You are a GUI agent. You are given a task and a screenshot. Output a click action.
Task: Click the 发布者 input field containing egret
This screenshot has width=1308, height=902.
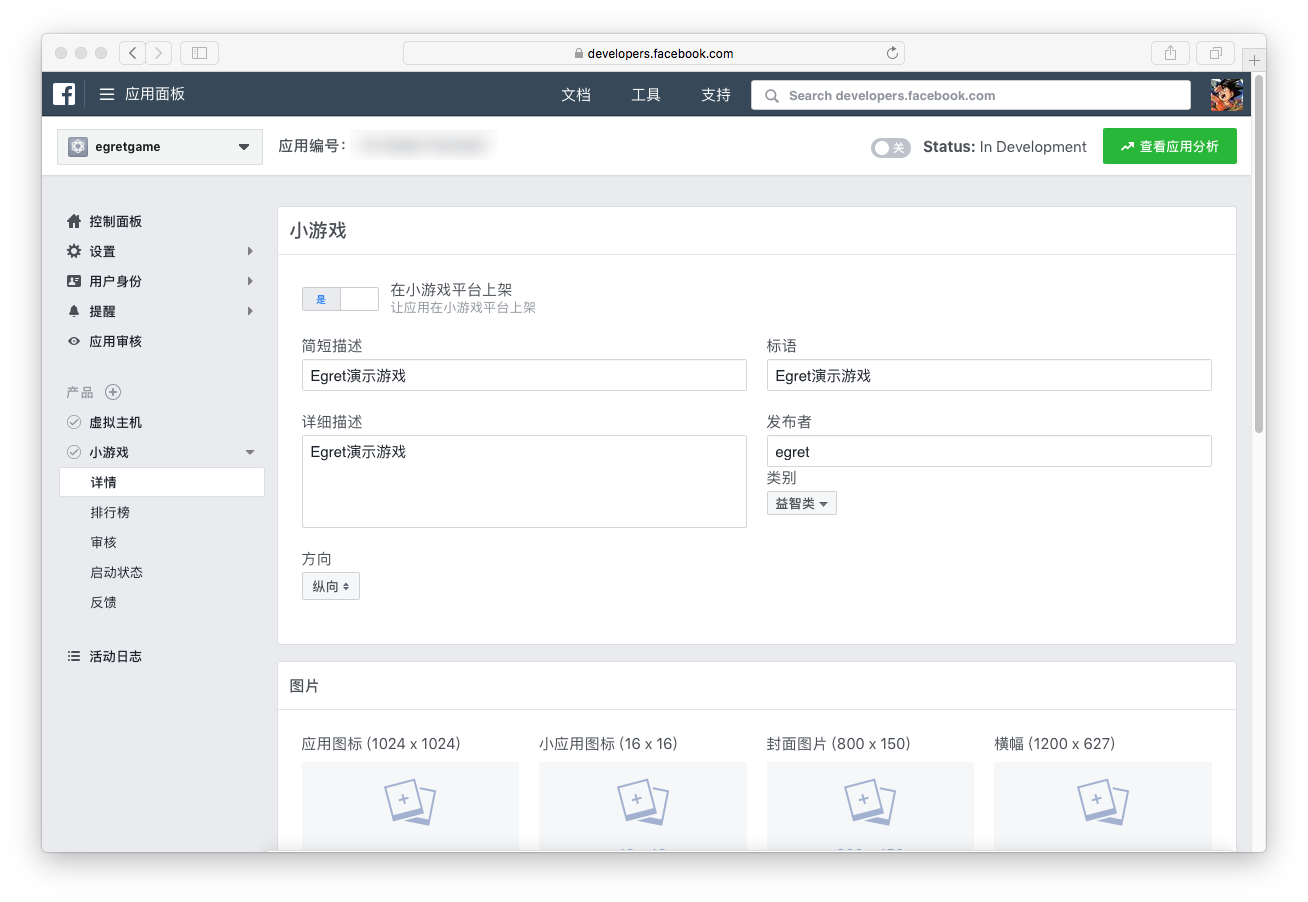[x=988, y=451]
